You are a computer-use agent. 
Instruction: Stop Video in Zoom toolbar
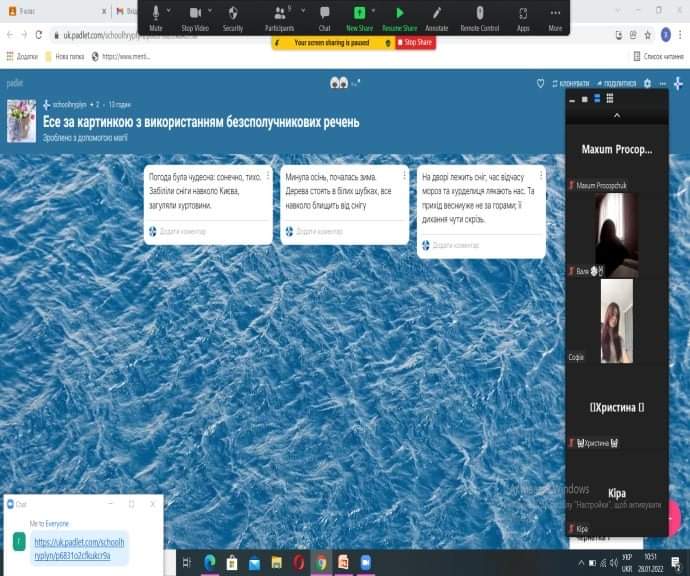(x=195, y=18)
